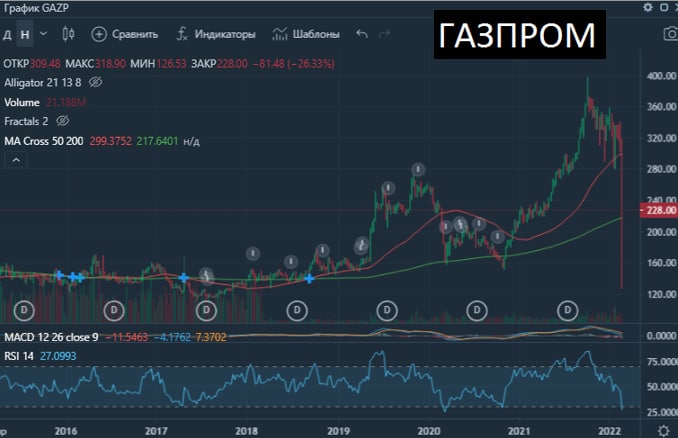
Task: Select the Д daily timeframe
Action: click(7, 34)
